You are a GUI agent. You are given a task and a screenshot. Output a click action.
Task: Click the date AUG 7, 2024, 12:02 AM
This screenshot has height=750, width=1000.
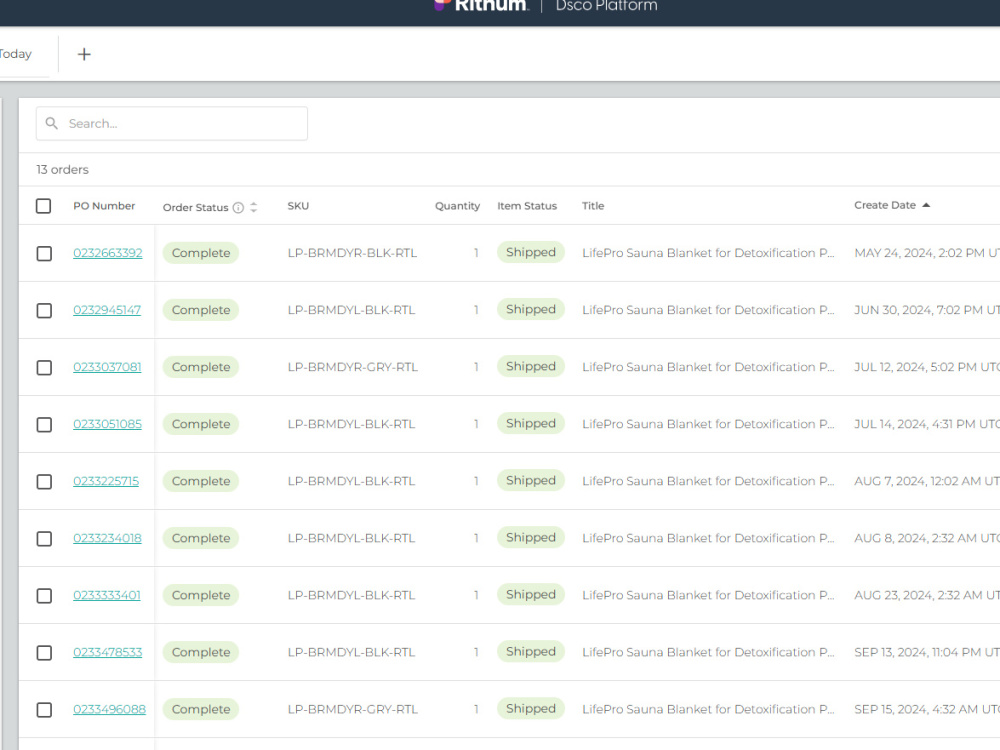point(927,481)
